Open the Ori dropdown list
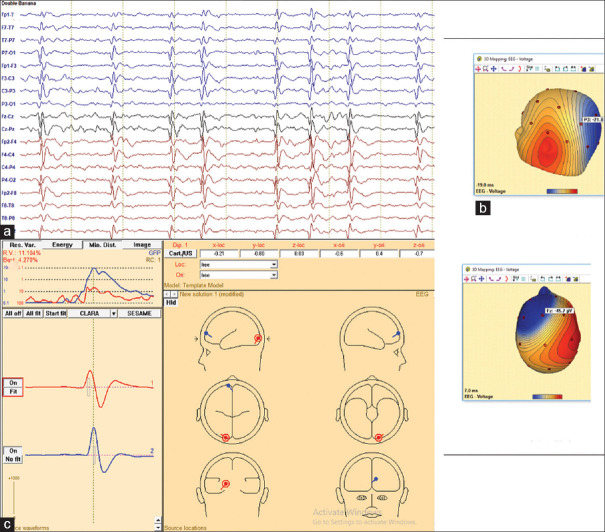 (x=272, y=274)
